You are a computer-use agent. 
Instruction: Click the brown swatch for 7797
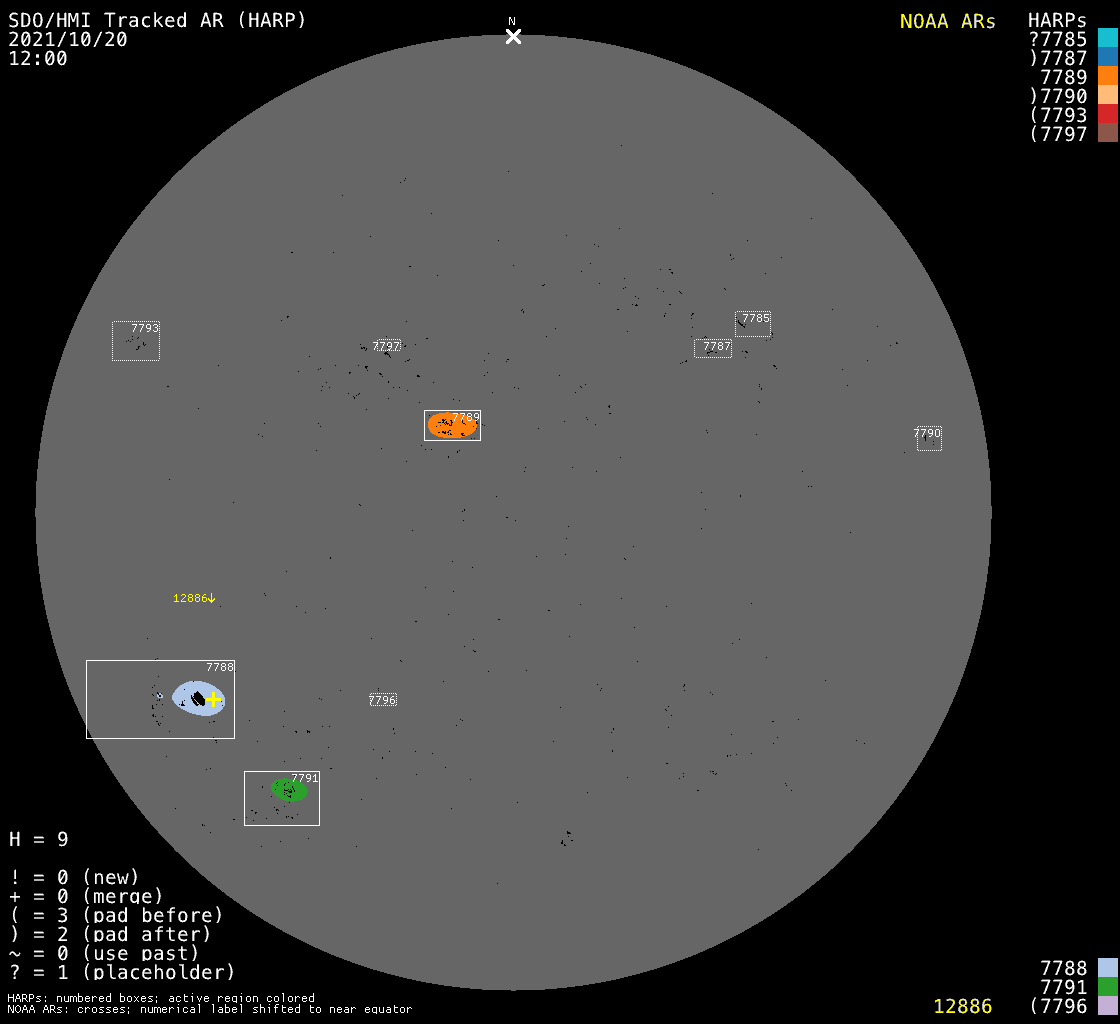pyautogui.click(x=1107, y=133)
